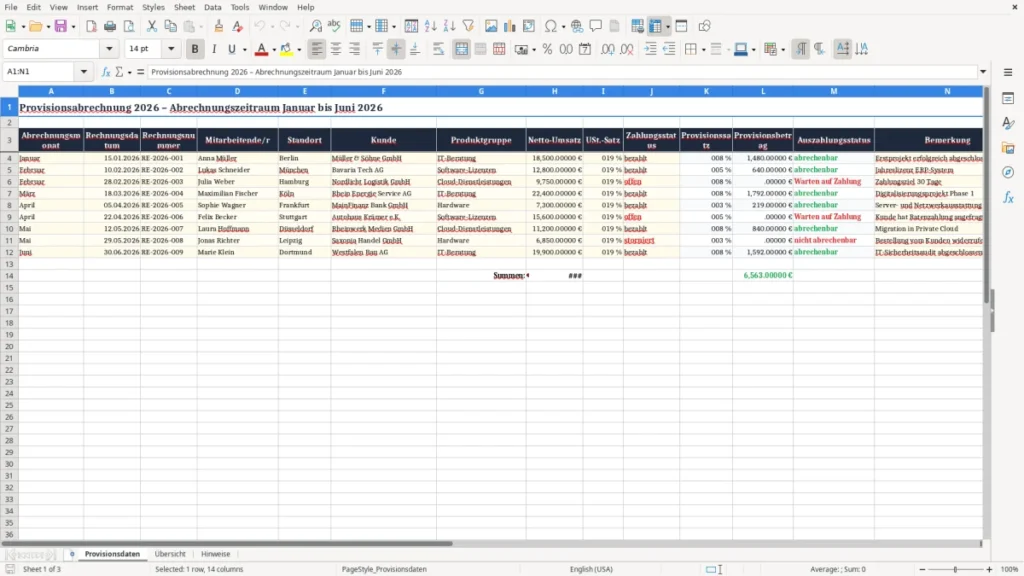Viewport: 1024px width, 576px height.
Task: Open the sidebar Gallery panel
Action: [1008, 148]
